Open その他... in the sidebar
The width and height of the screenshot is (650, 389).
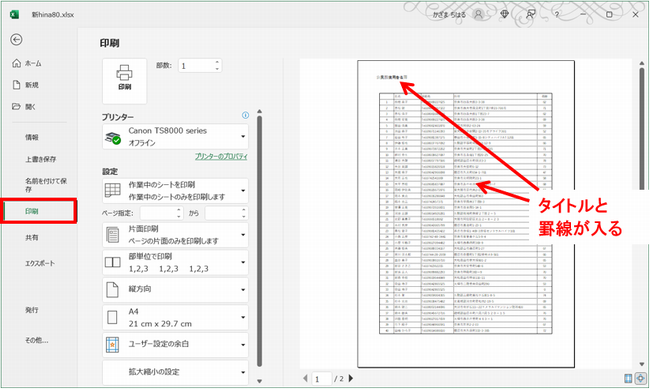tap(36, 340)
